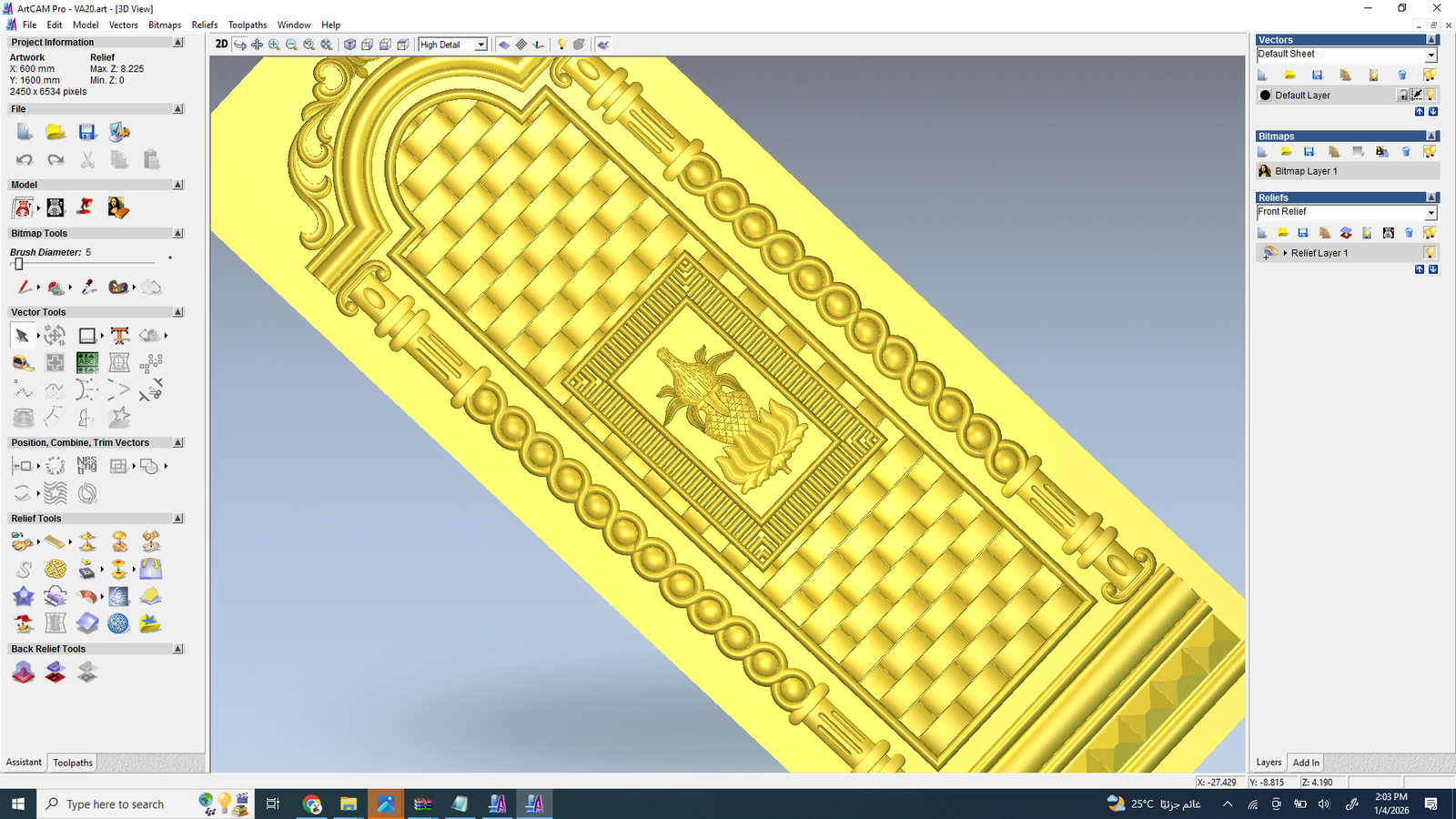Open the Lights and Material lamp icon
The width and height of the screenshot is (1456, 819).
561,44
